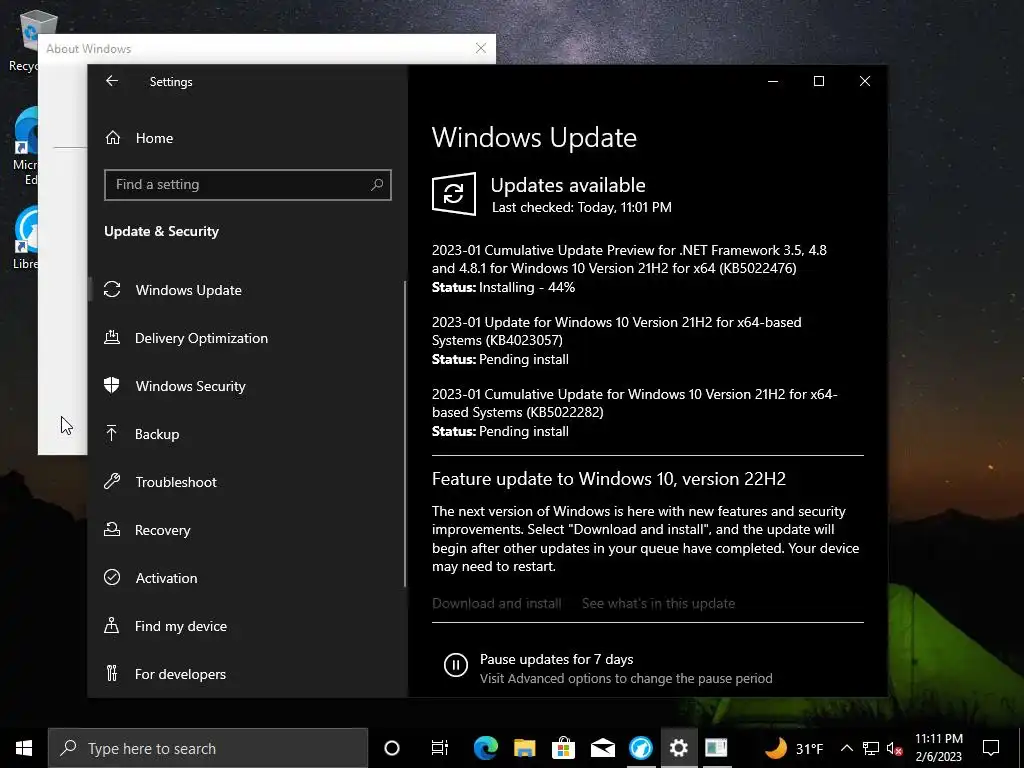Launch Microsoft Edge from the taskbar
This screenshot has height=768, width=1024.
click(x=485, y=748)
